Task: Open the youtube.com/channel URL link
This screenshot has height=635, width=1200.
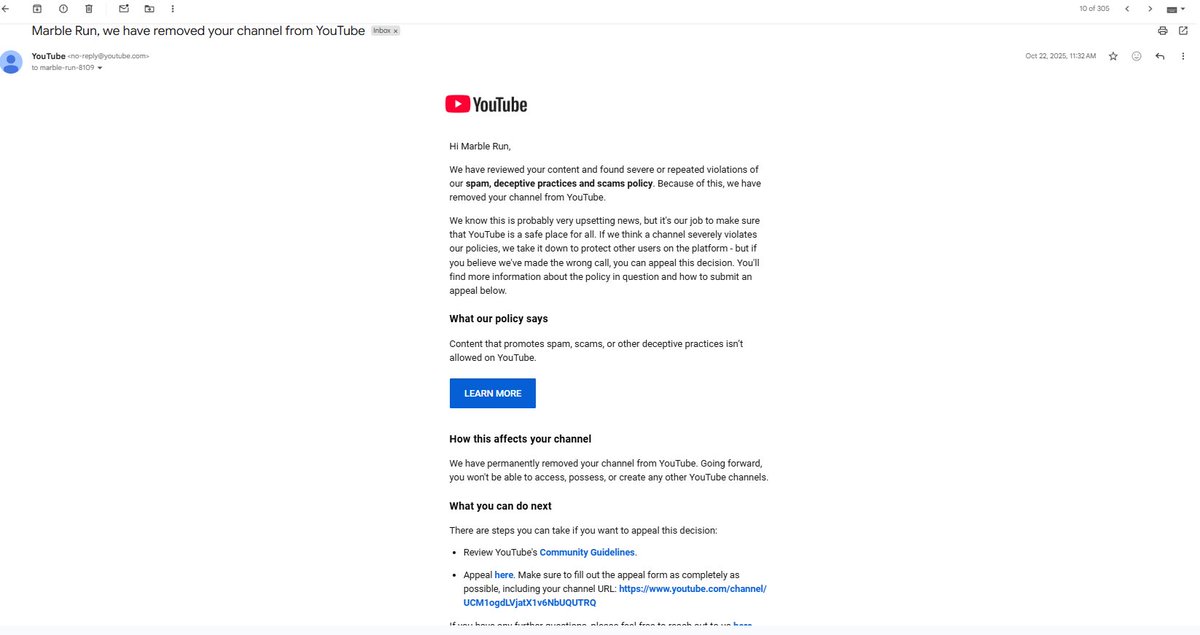Action: click(x=615, y=596)
